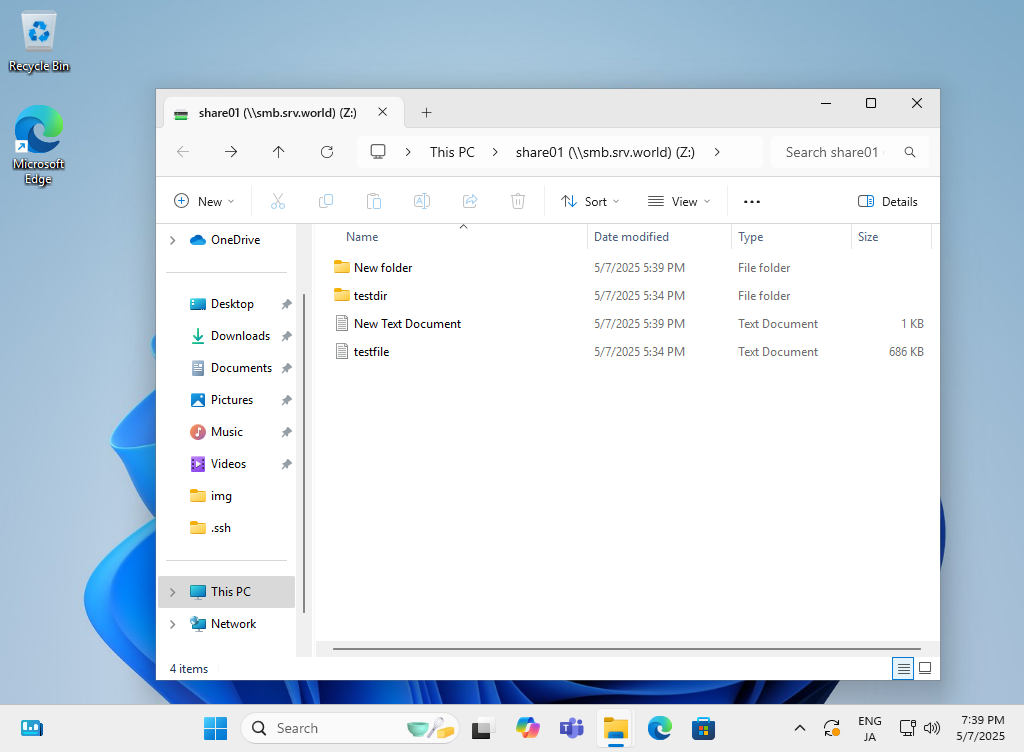Click File Explorer taskbar icon

(615, 728)
